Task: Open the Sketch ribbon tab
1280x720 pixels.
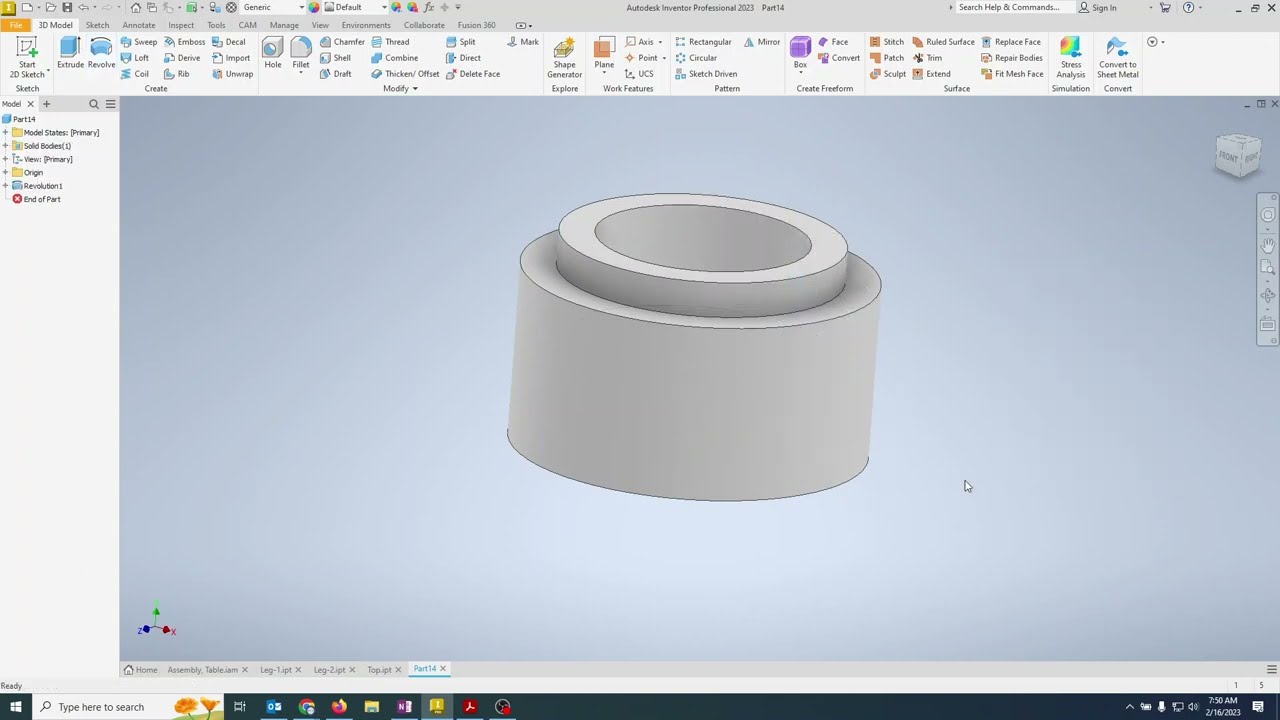Action: coord(97,25)
